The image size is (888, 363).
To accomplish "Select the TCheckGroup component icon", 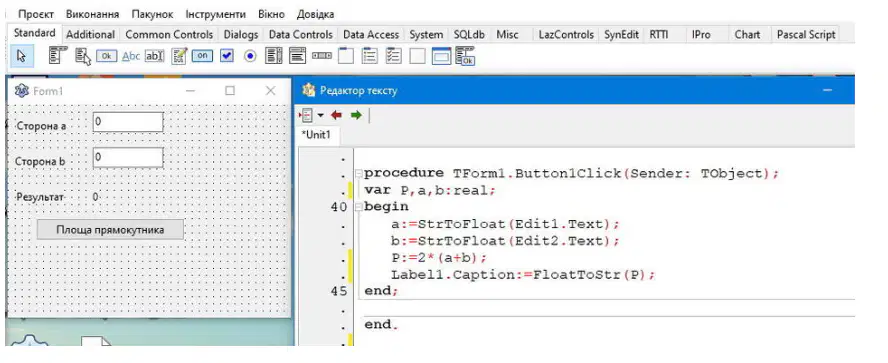I will (394, 56).
